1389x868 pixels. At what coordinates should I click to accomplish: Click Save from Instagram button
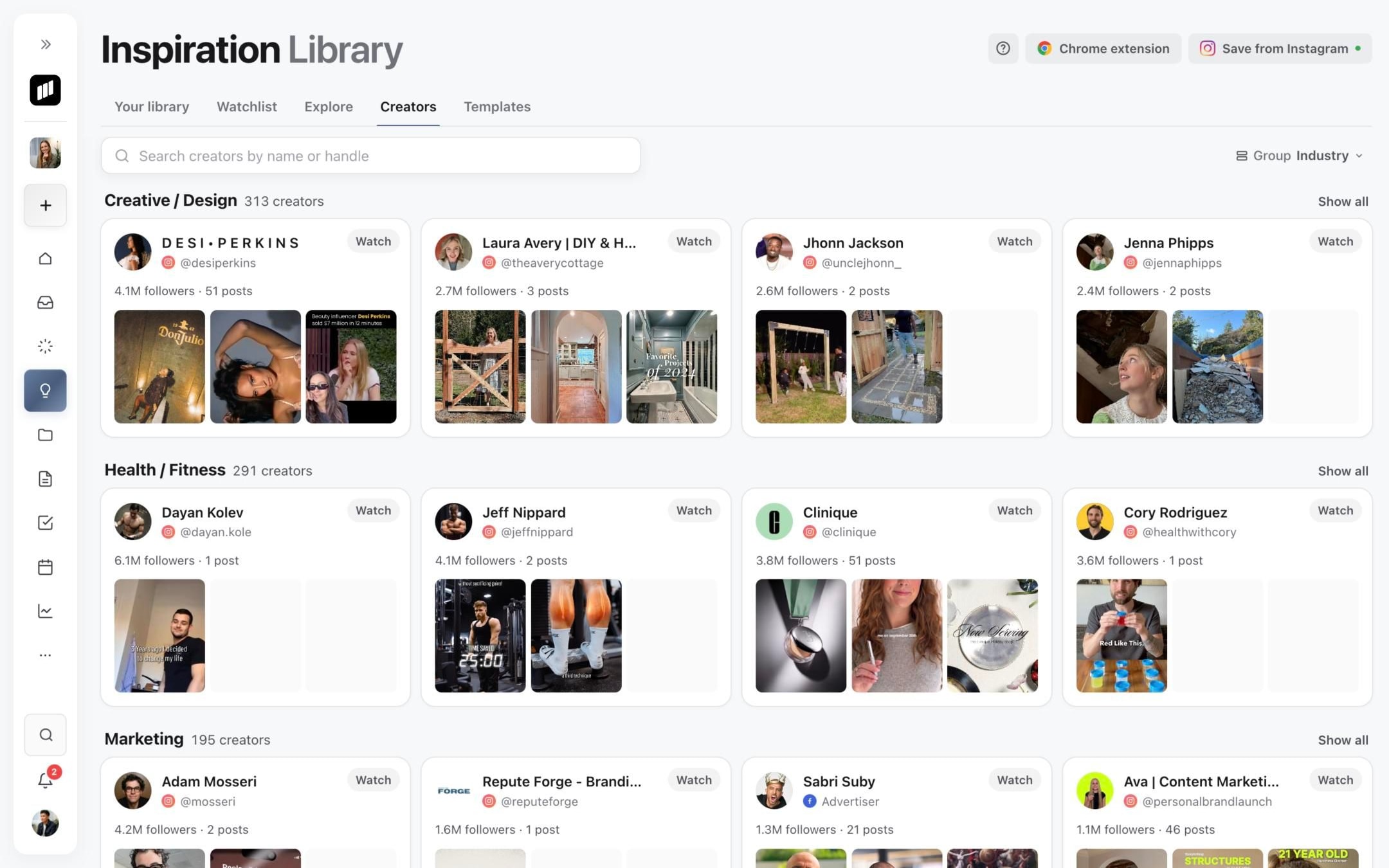coord(1280,48)
